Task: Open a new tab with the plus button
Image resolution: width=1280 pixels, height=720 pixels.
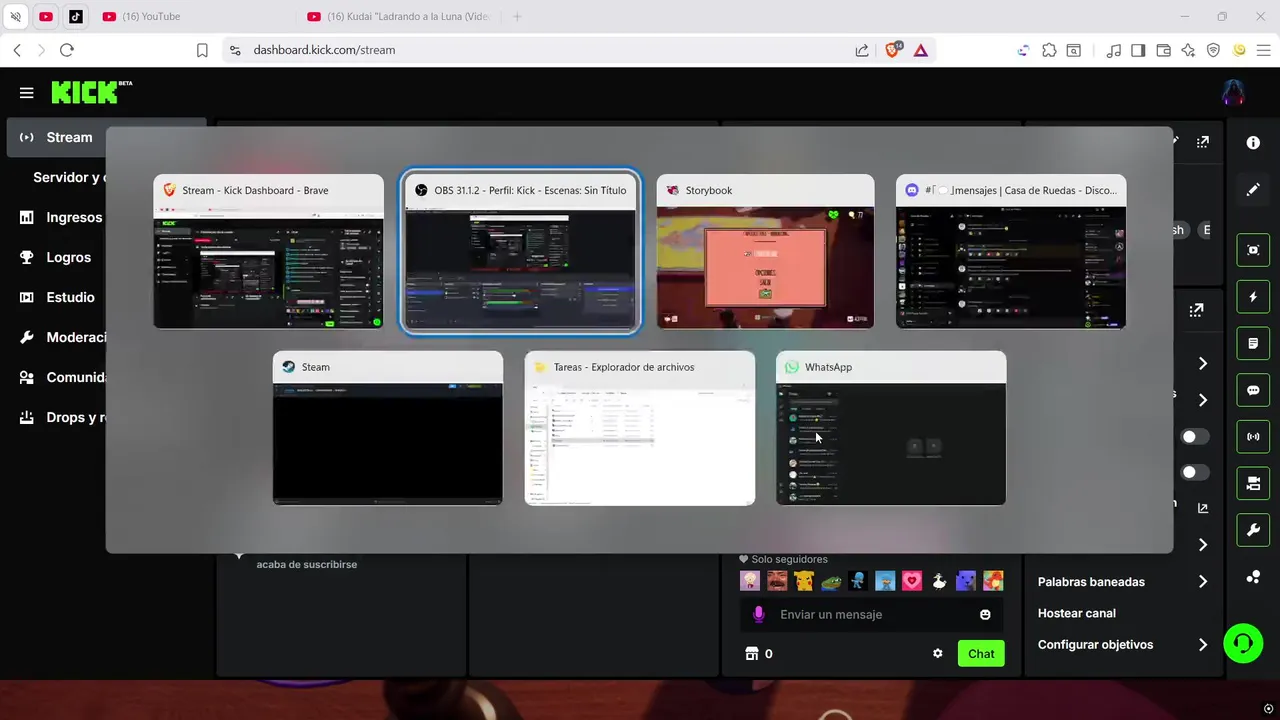Action: pos(517,16)
